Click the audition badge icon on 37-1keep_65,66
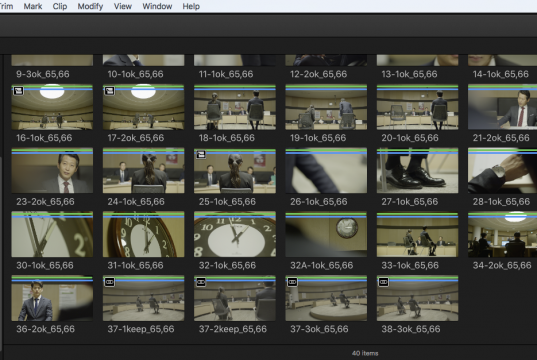Viewport: 537px width, 360px height. pyautogui.click(x=110, y=282)
